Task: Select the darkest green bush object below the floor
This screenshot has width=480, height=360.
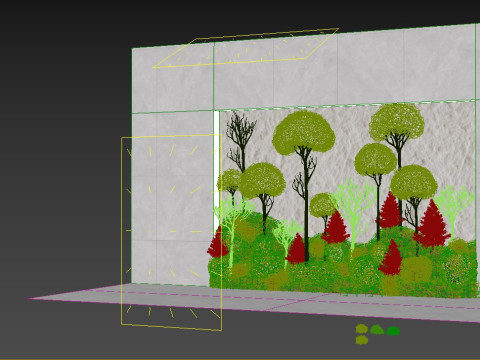Action: 393,331
